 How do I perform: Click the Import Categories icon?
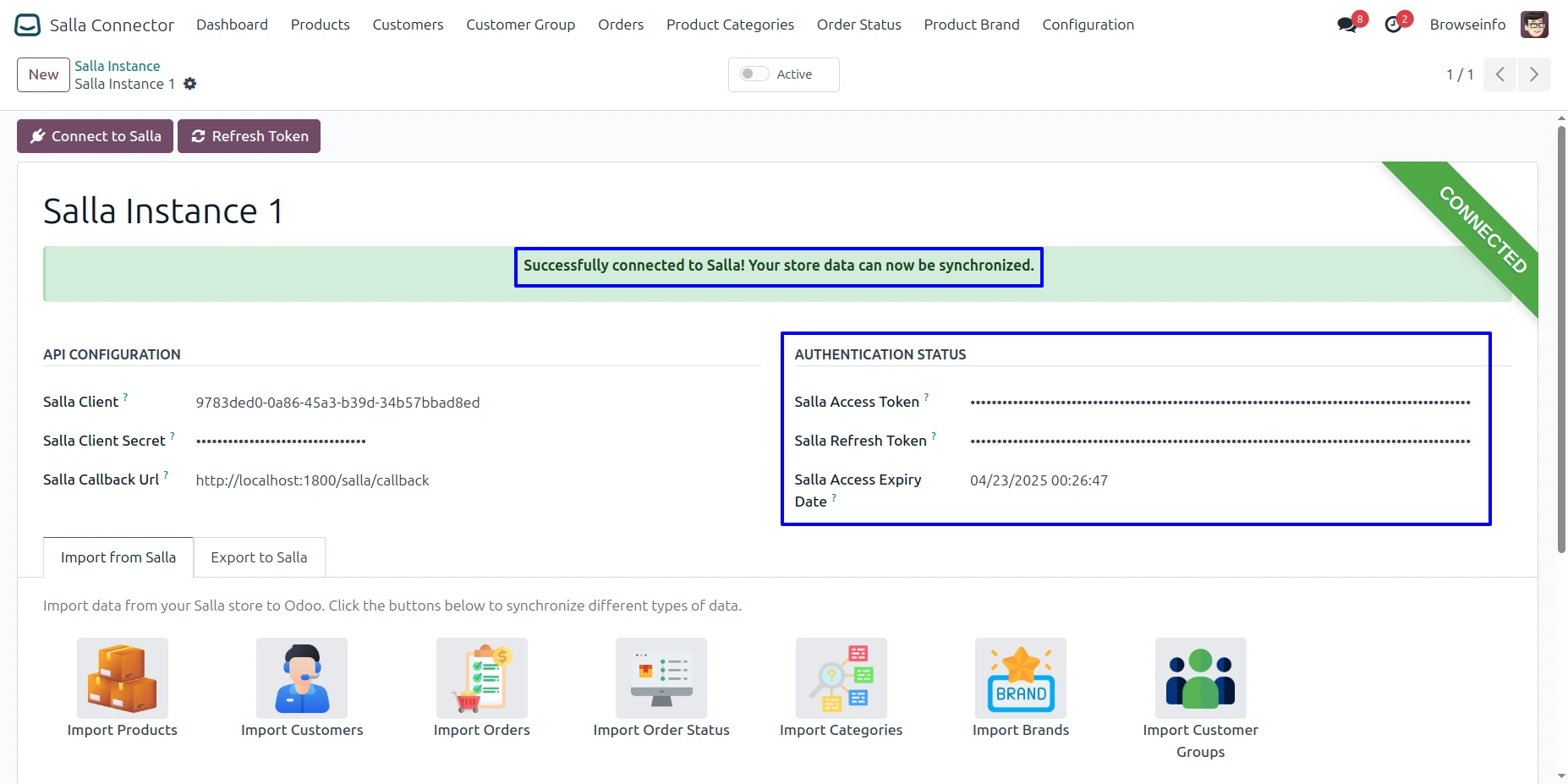[x=842, y=678]
